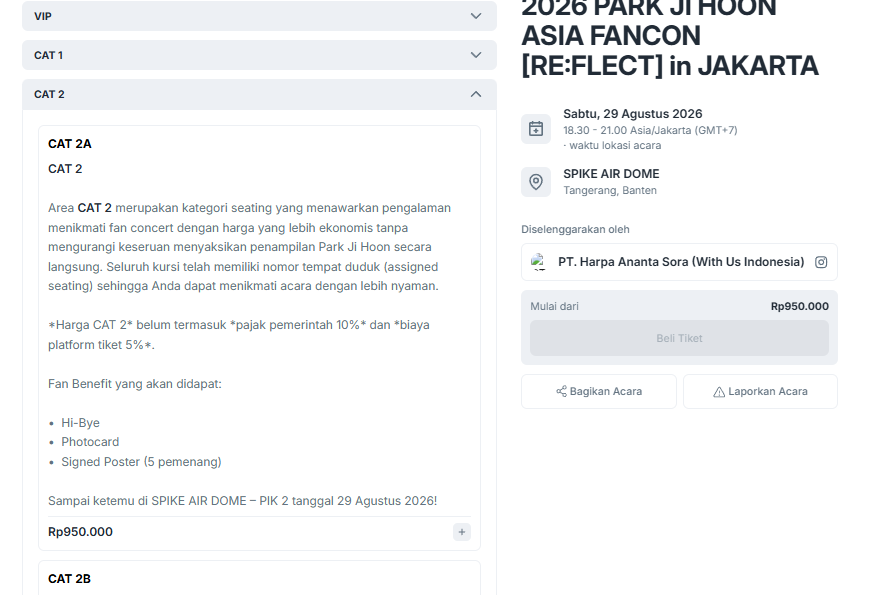
Task: Collapse the CAT 2 ticket category
Action: [x=259, y=94]
